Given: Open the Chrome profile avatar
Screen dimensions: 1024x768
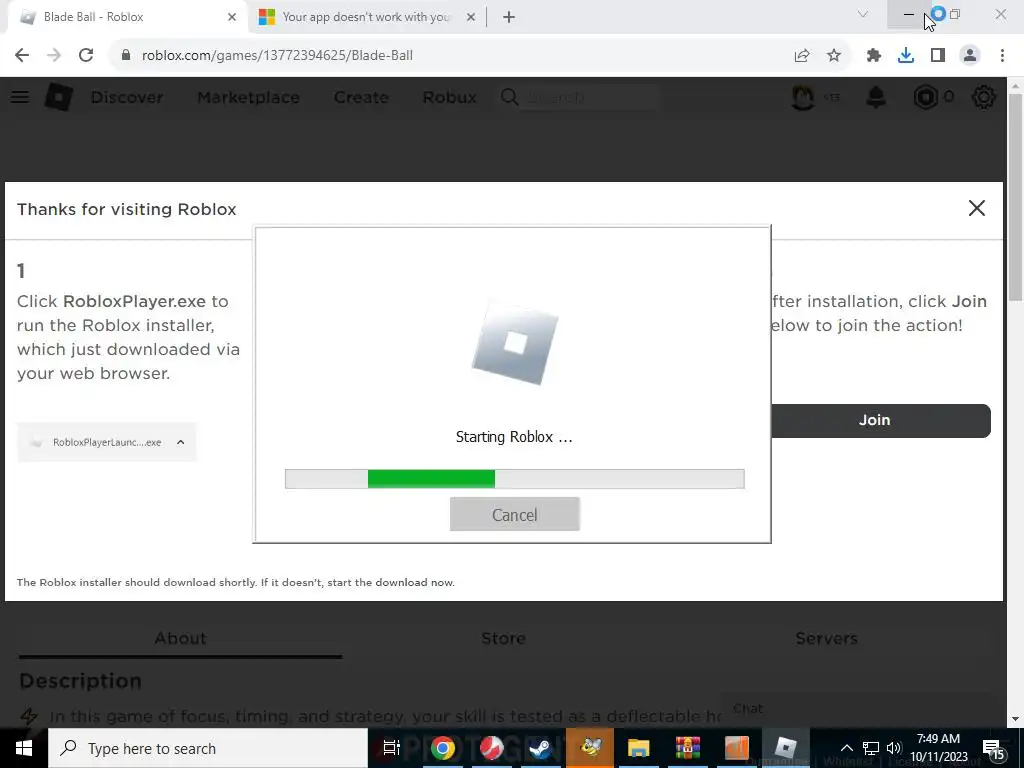Looking at the screenshot, I should [970, 56].
